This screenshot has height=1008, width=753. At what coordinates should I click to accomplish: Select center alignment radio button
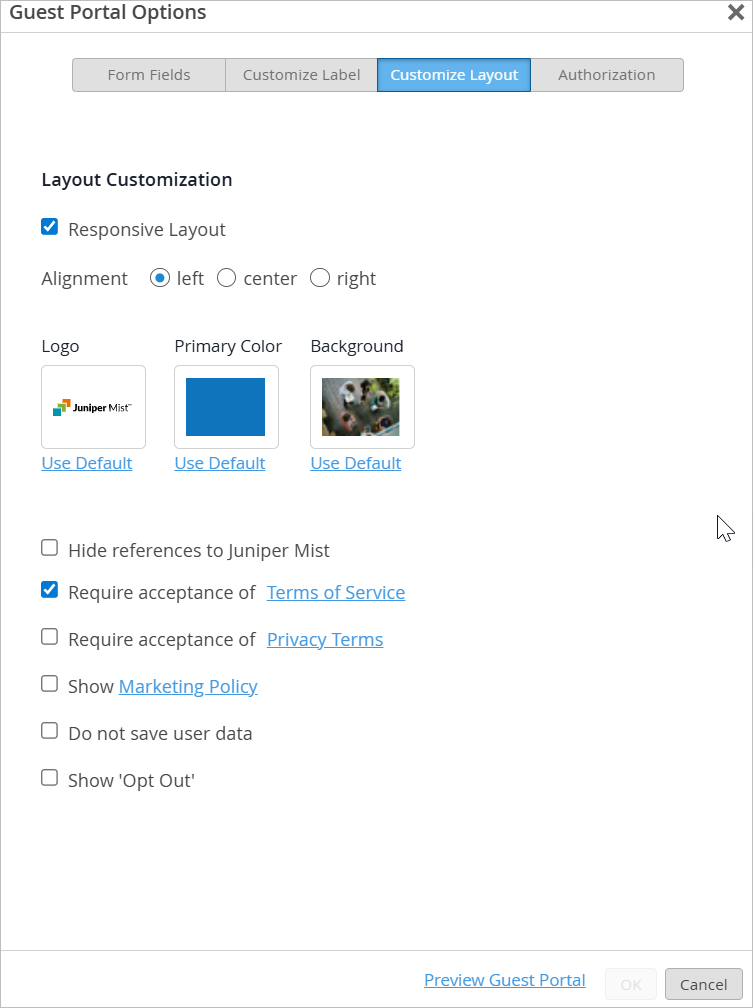tap(227, 278)
